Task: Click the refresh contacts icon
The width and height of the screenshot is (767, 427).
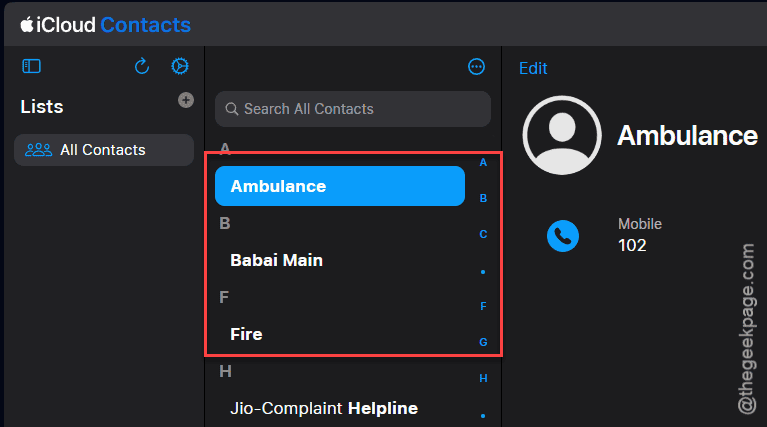Action: click(142, 66)
